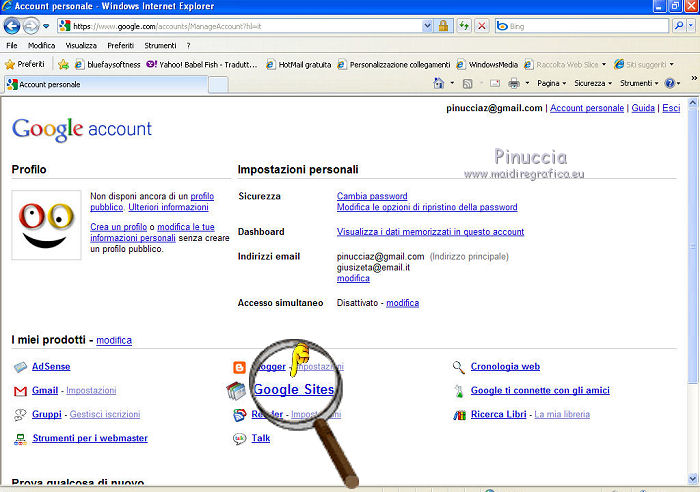Screen dimensions: 700x492
Task: Open the ? help menu
Action: coord(188,46)
